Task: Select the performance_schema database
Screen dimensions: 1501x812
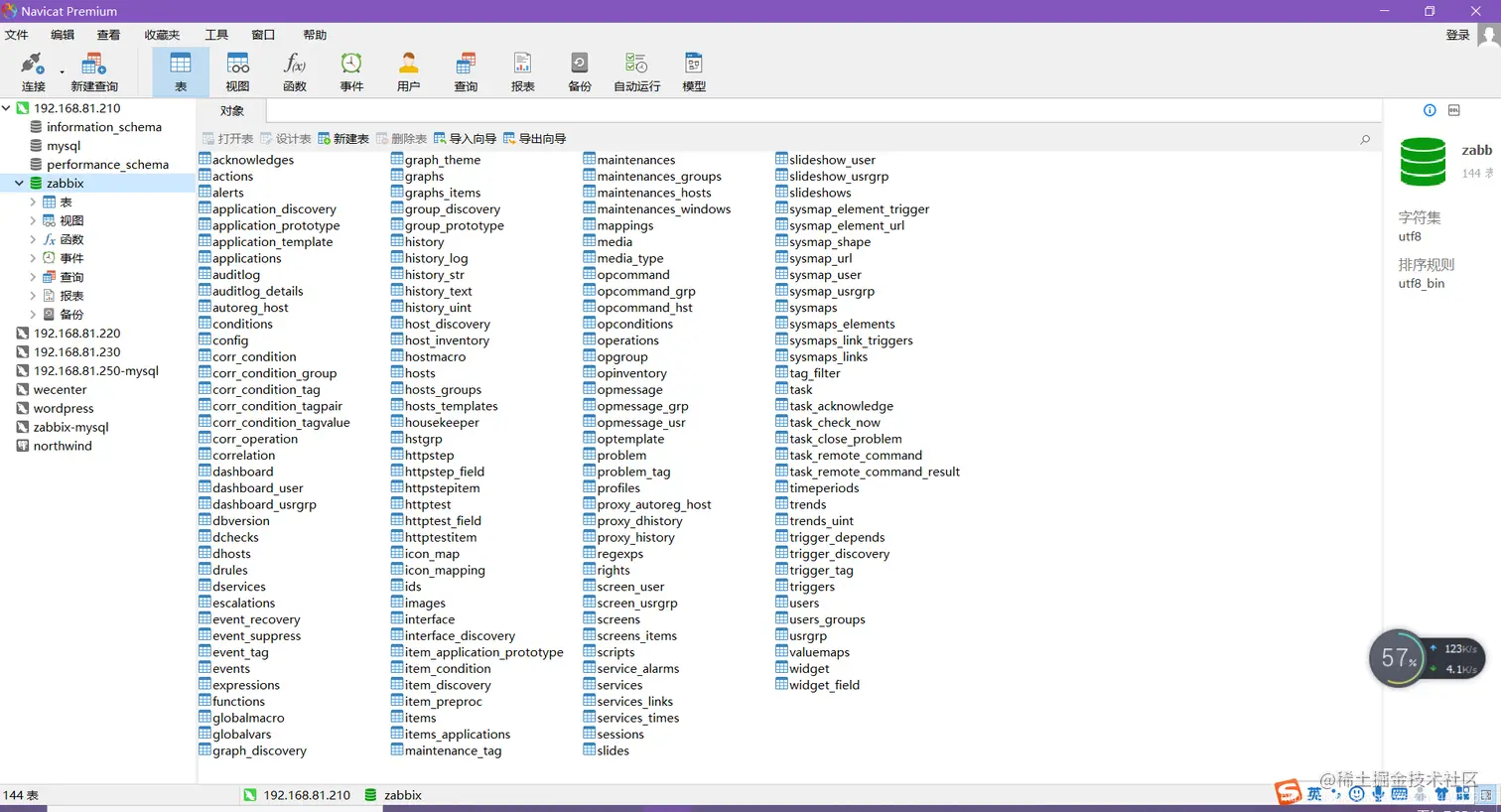Action: [x=107, y=165]
